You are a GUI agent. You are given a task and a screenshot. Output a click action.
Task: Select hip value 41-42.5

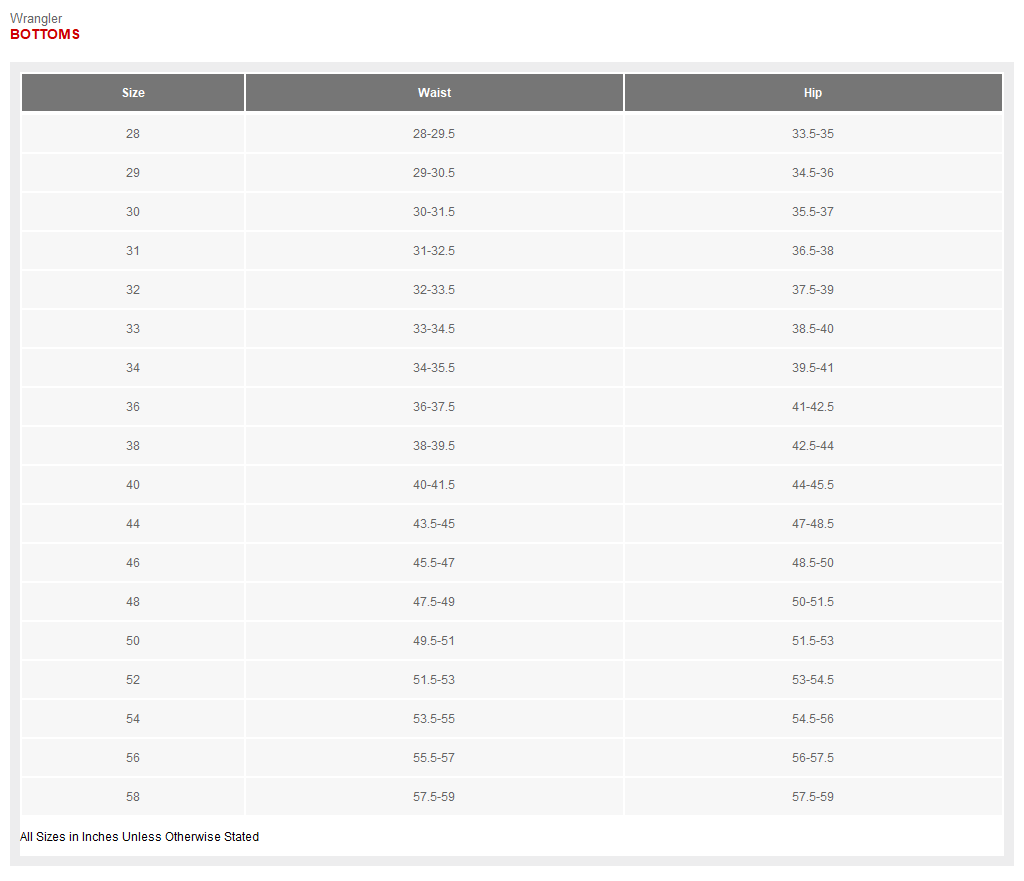click(x=813, y=407)
